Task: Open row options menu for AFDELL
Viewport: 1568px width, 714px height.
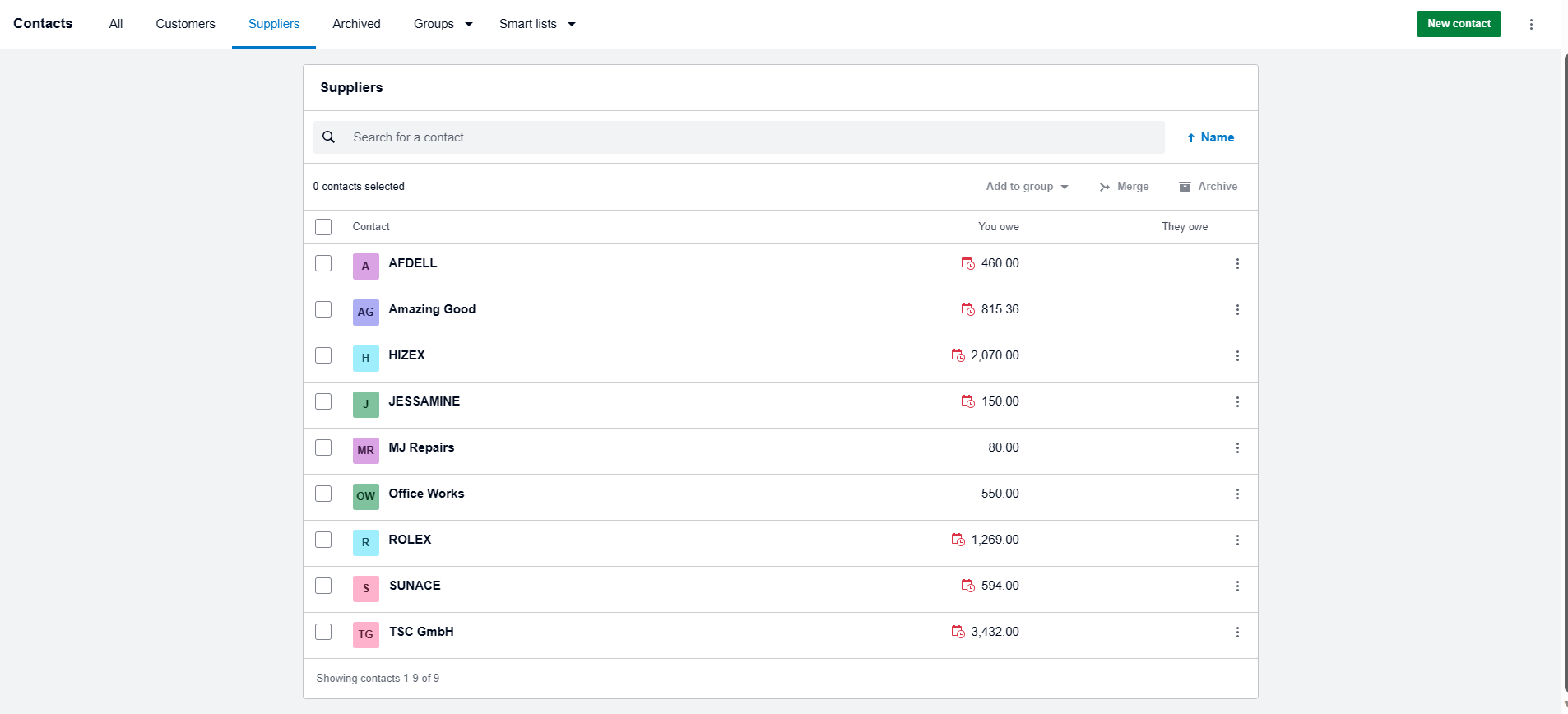Action: click(1237, 264)
